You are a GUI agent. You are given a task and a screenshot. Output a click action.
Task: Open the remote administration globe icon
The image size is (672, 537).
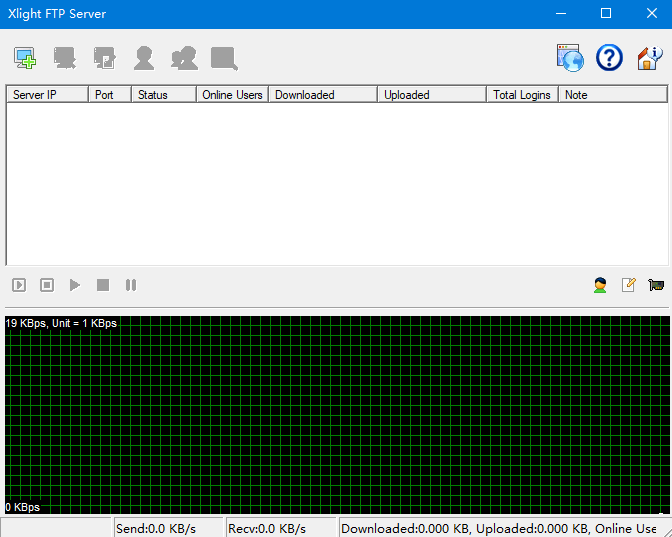point(570,57)
